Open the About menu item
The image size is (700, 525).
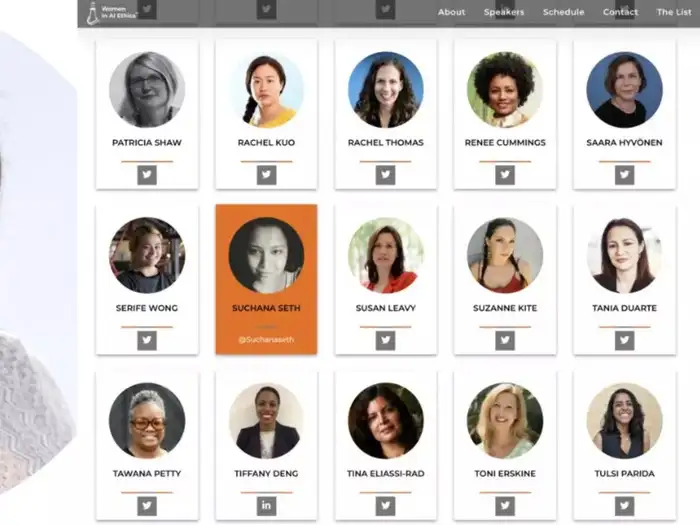tap(451, 12)
